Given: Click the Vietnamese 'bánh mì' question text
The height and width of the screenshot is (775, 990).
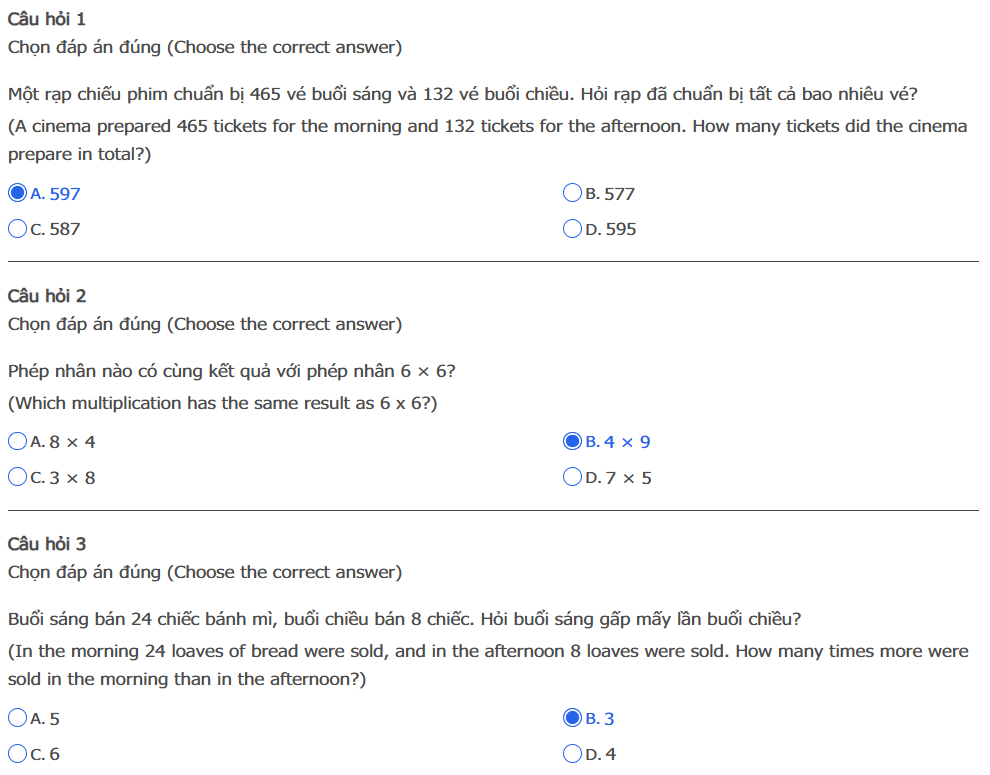Looking at the screenshot, I should tap(400, 619).
